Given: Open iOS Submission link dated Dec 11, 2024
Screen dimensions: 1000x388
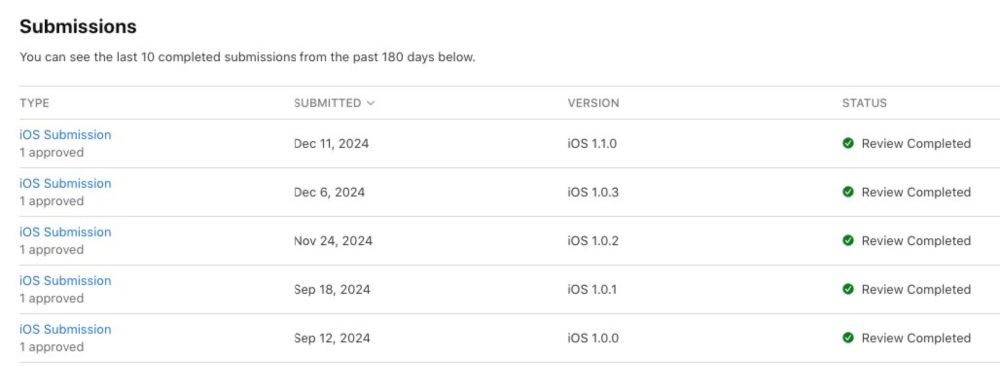Looking at the screenshot, I should coord(65,135).
